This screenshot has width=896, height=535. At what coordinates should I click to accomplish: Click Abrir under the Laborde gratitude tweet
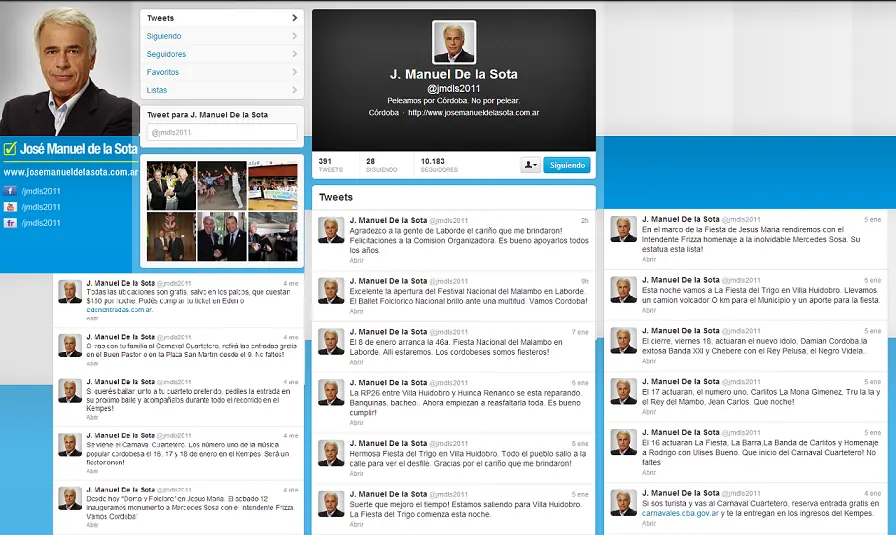(357, 261)
